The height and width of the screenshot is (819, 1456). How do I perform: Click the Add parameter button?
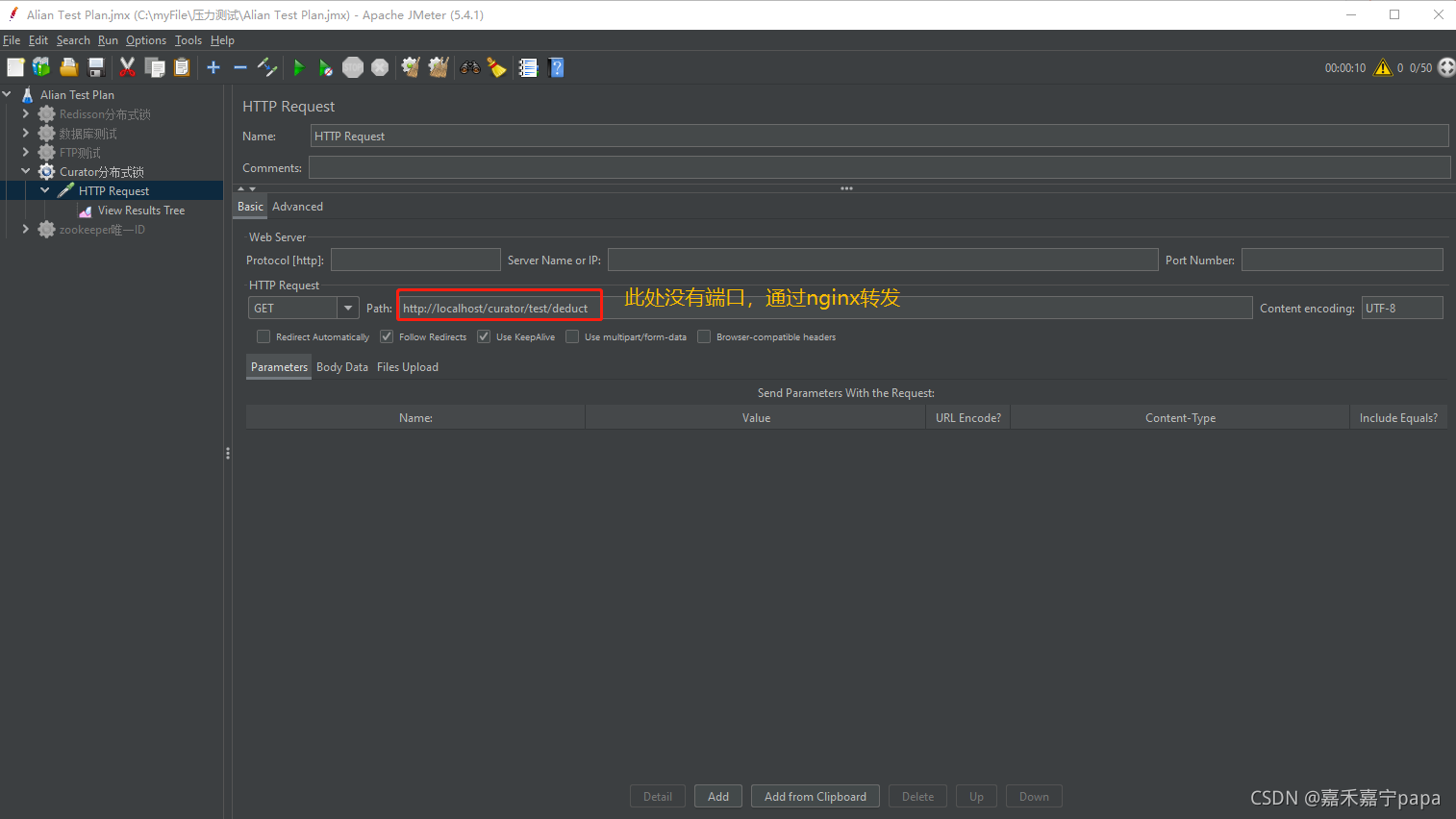pyautogui.click(x=718, y=796)
